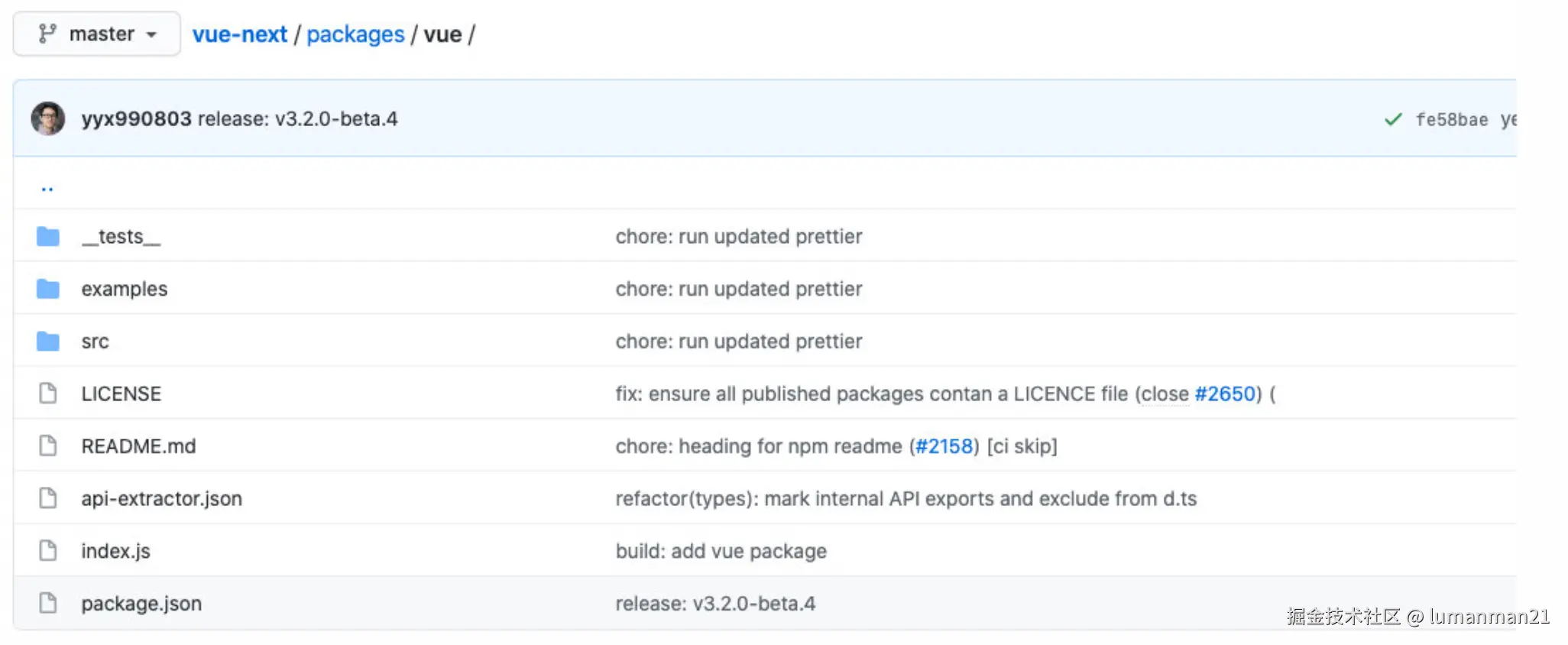Click the LICENSE file icon
Image resolution: width=1568 pixels, height=645 pixels.
tap(48, 394)
